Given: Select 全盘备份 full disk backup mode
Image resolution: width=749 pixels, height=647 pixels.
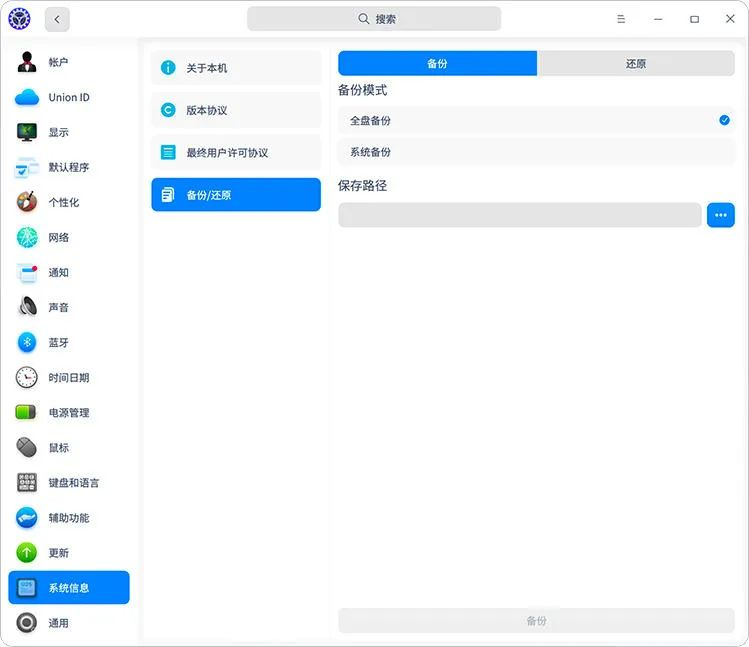Looking at the screenshot, I should pos(536,120).
